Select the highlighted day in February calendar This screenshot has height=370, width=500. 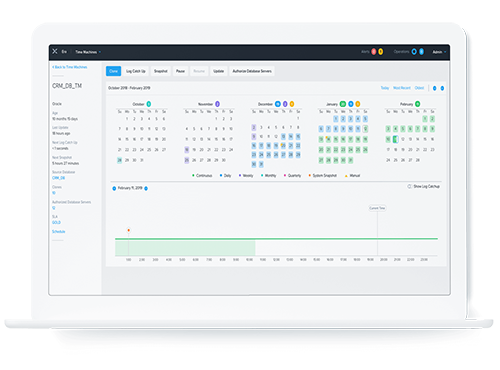tap(395, 139)
